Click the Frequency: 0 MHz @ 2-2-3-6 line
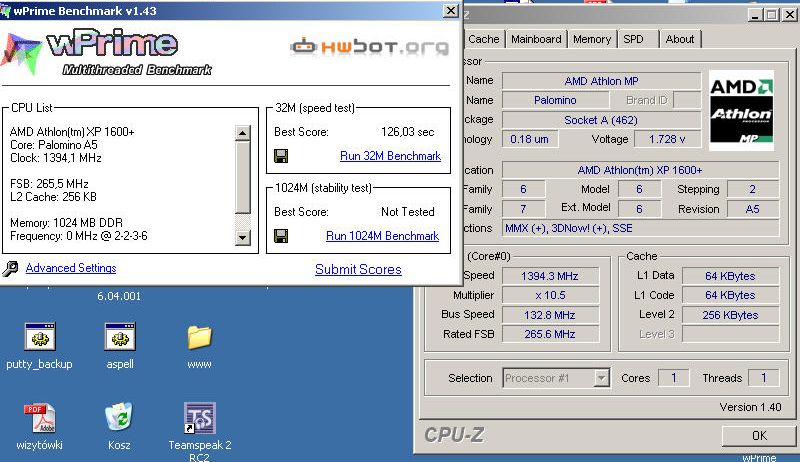The height and width of the screenshot is (462, 800). [x=79, y=236]
